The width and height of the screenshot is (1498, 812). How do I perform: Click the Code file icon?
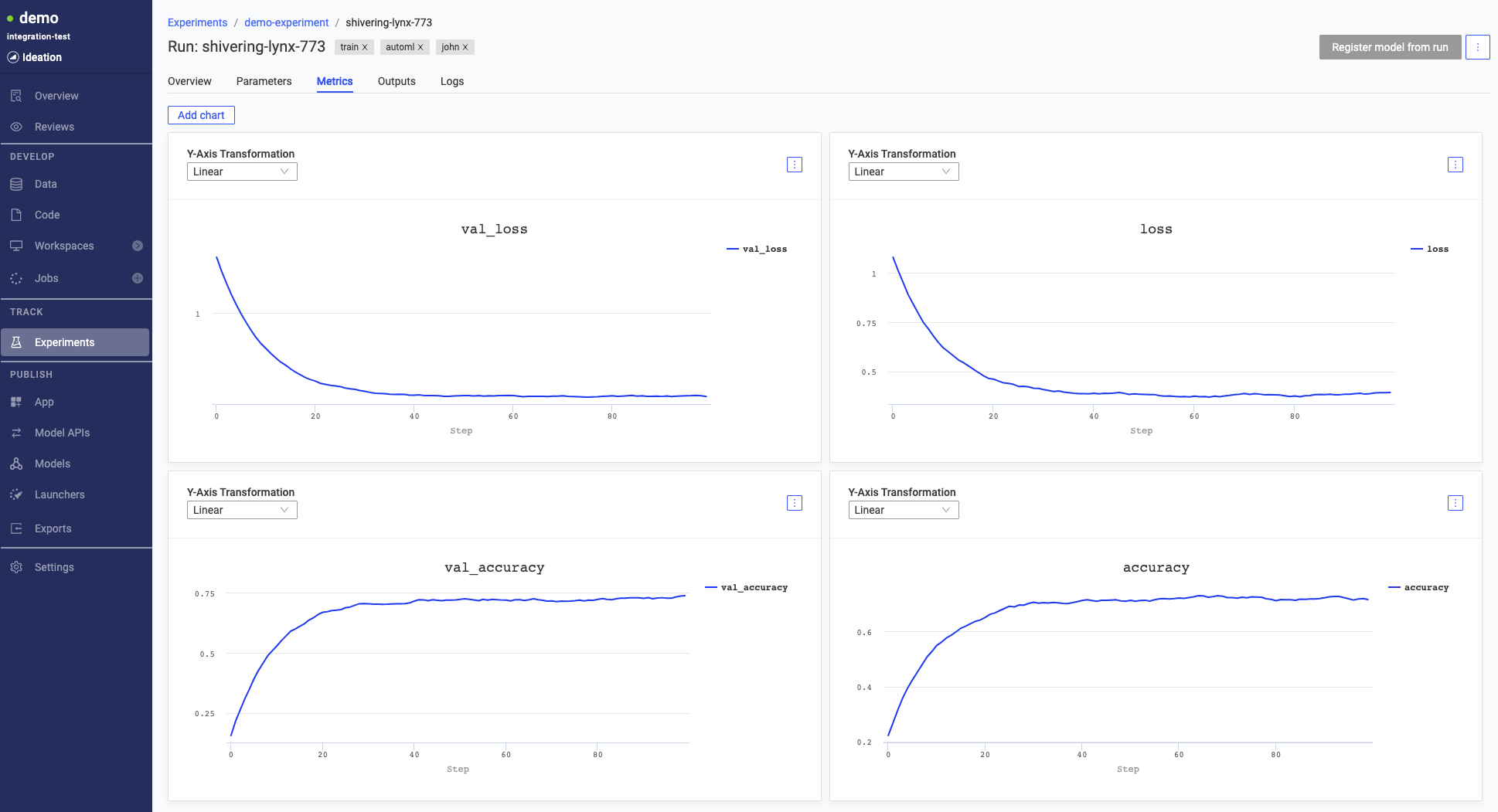coord(16,215)
